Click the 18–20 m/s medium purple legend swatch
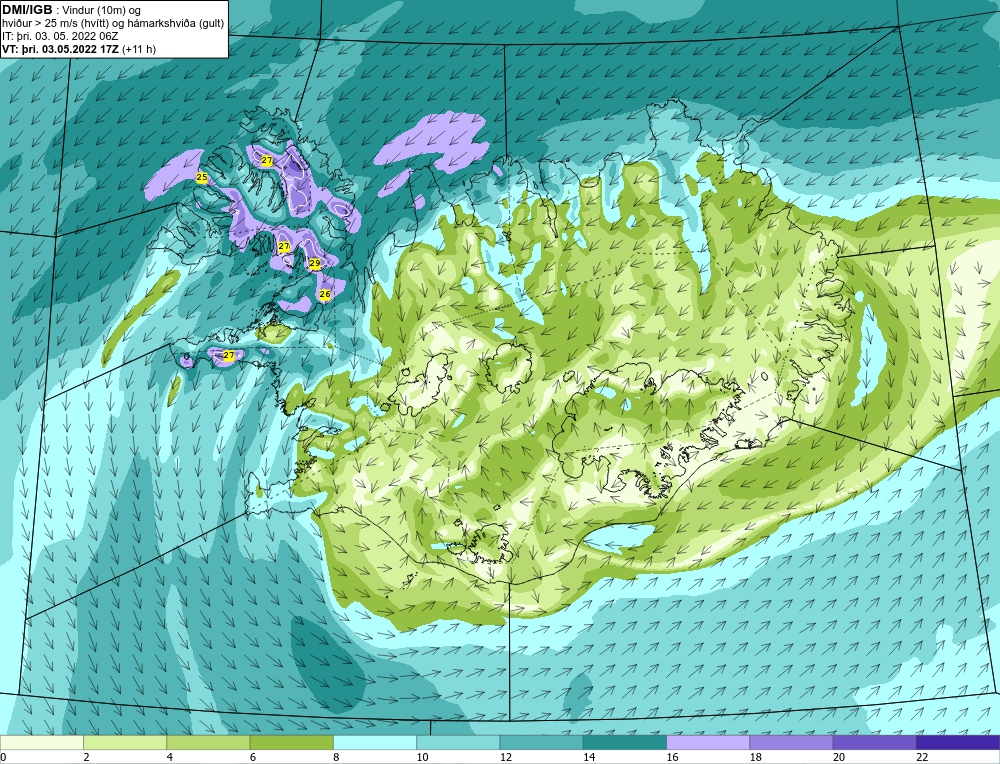This screenshot has width=1000, height=764. point(791,743)
